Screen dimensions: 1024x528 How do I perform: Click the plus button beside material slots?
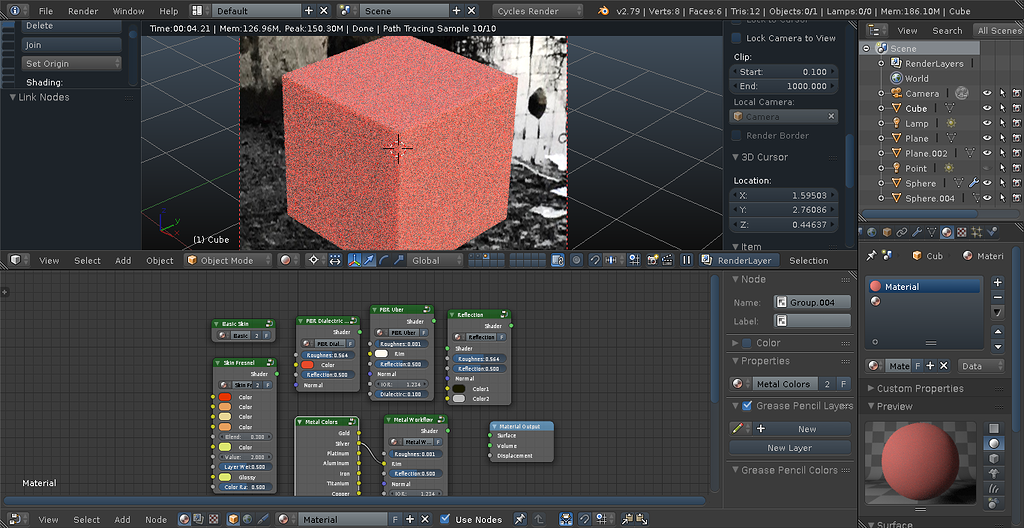997,283
